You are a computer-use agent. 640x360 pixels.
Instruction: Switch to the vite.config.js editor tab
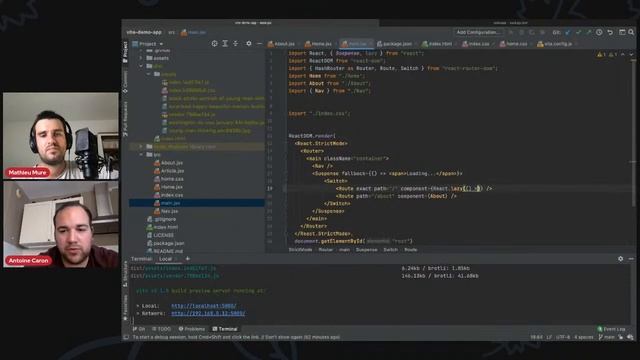[555, 44]
